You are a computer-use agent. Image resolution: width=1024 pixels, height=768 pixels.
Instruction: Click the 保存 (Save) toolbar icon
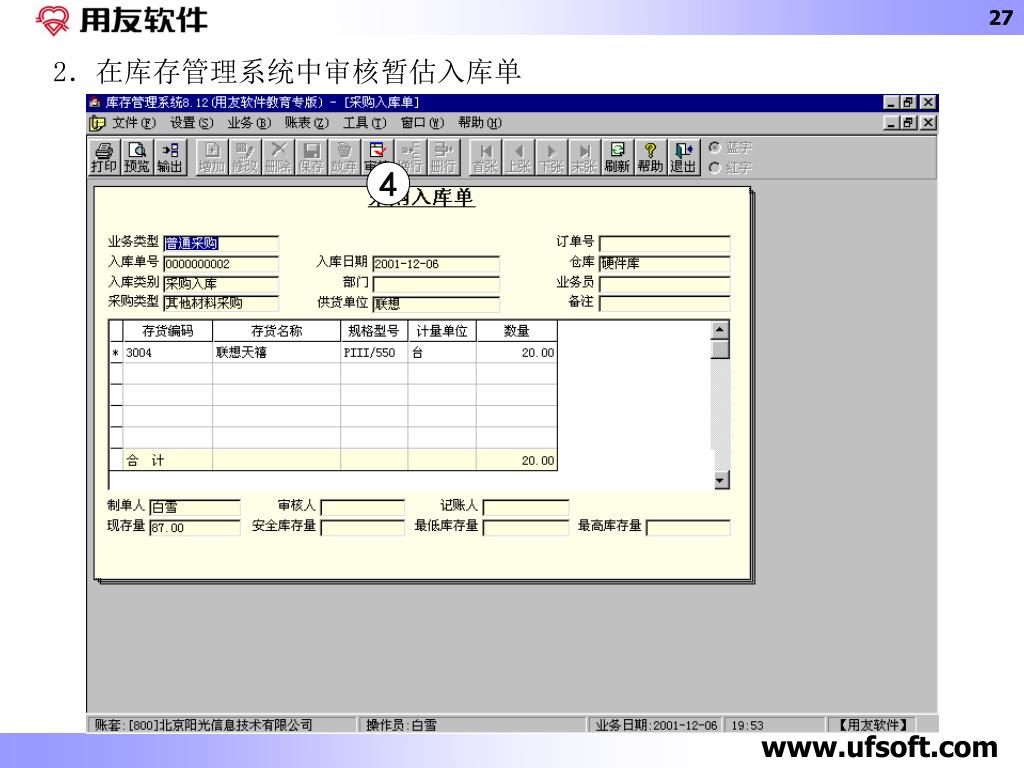coord(312,157)
